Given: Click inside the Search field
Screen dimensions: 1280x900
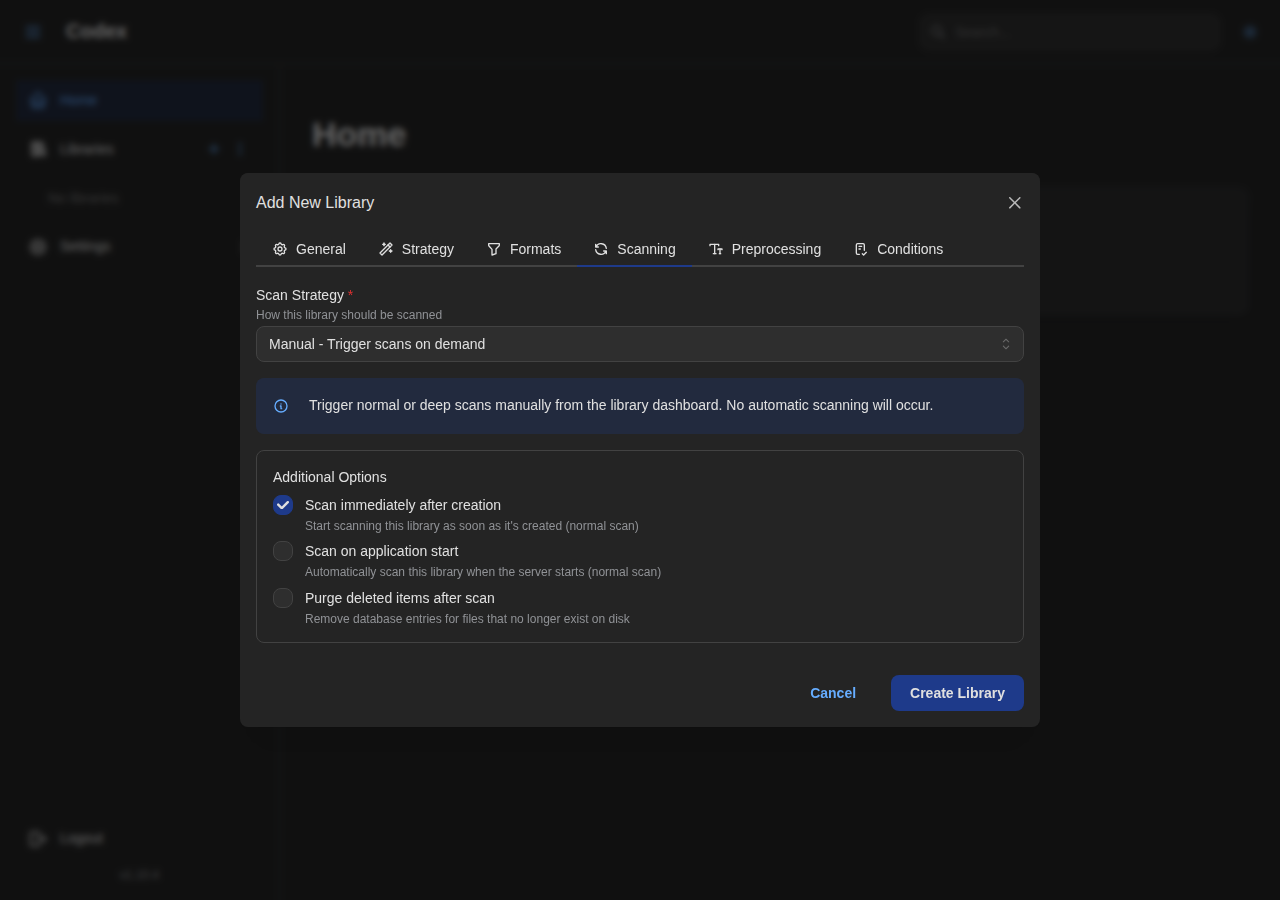Looking at the screenshot, I should 1070,31.
